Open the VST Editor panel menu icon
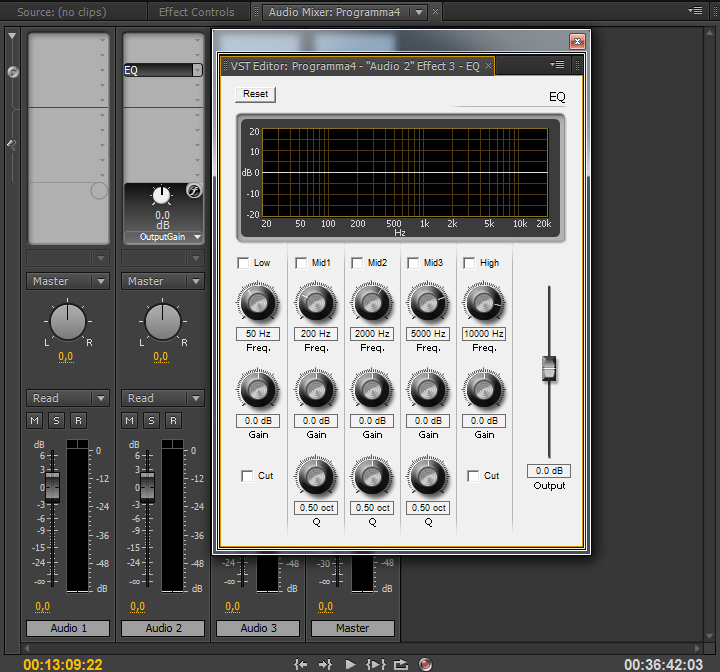 557,65
